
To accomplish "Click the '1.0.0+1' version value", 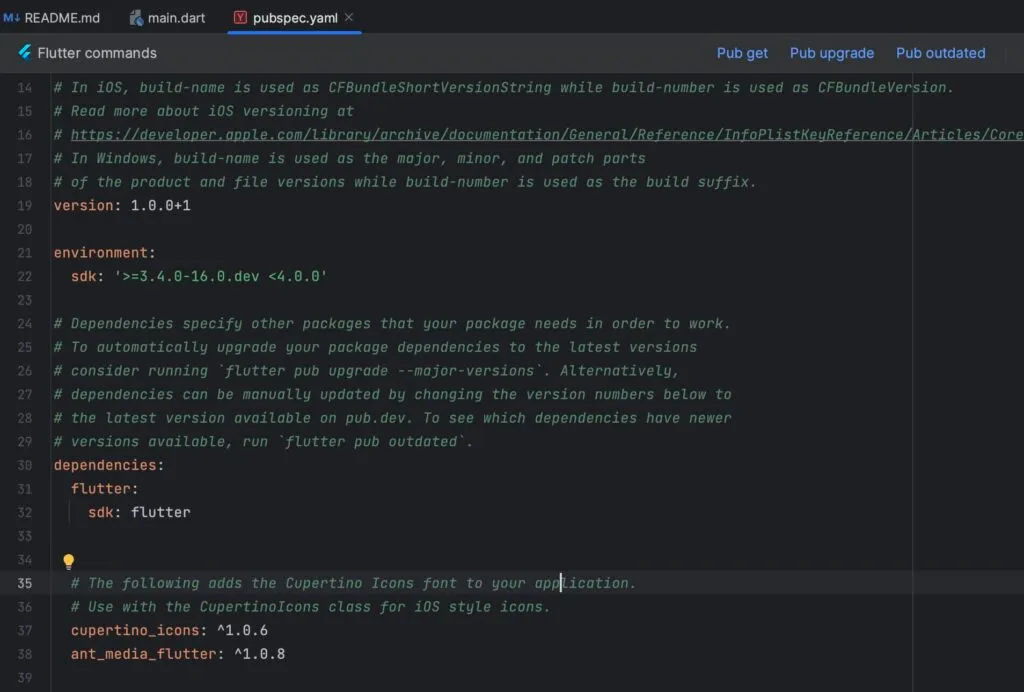I will click(x=160, y=206).
